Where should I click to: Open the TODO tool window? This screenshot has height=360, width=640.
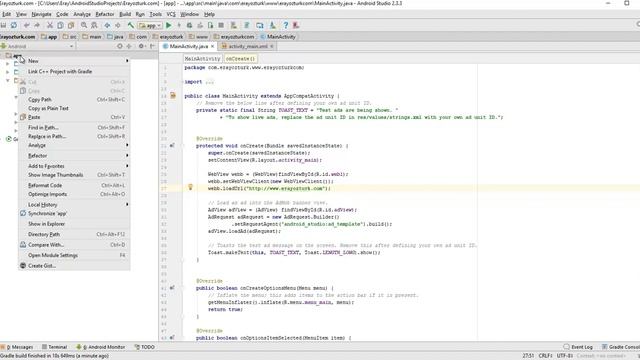(x=144, y=347)
